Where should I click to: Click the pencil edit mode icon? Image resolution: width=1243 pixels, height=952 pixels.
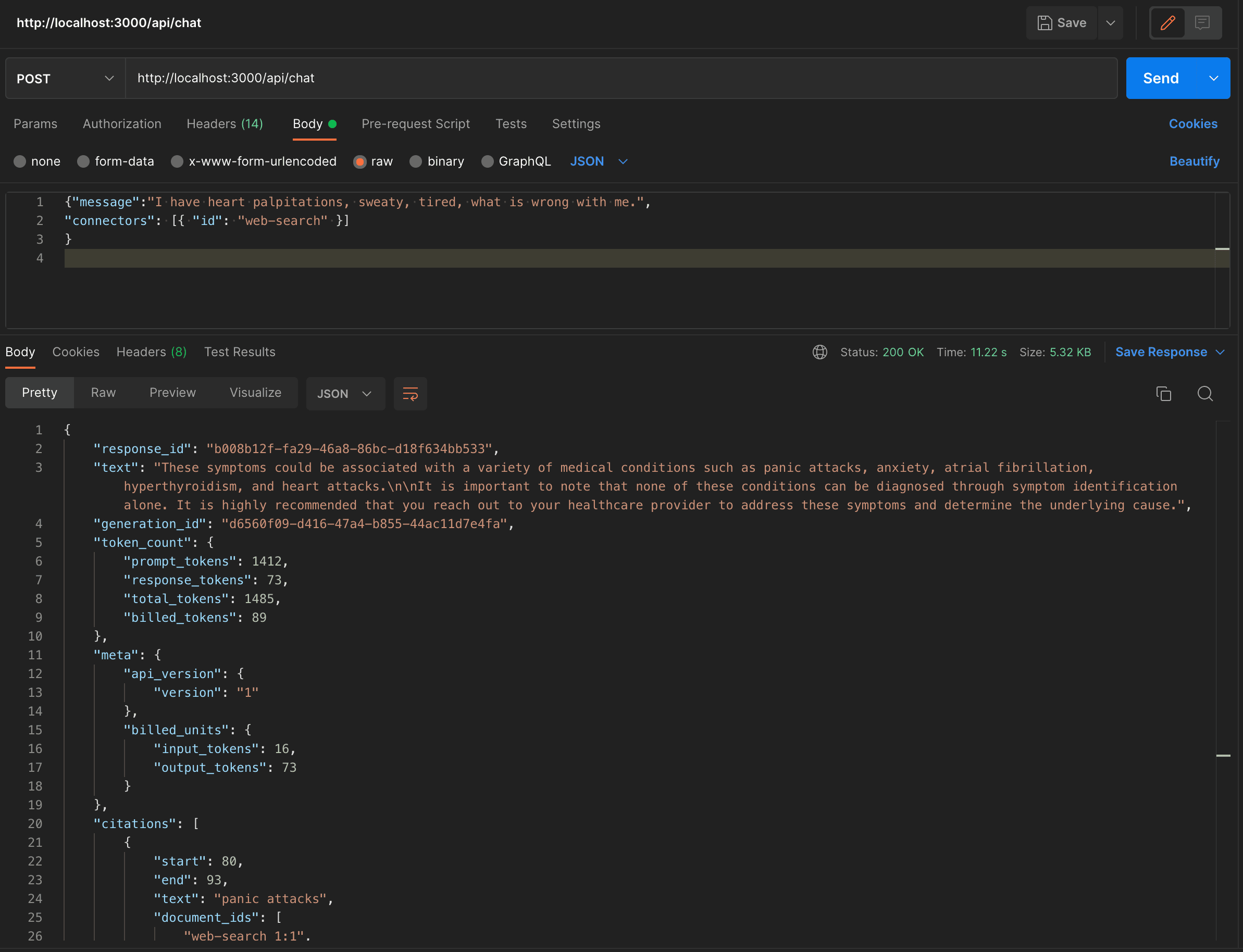click(x=1167, y=23)
